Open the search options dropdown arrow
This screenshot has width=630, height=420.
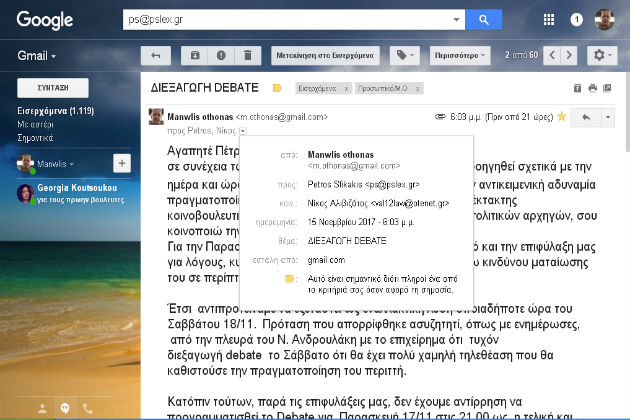tap(456, 20)
